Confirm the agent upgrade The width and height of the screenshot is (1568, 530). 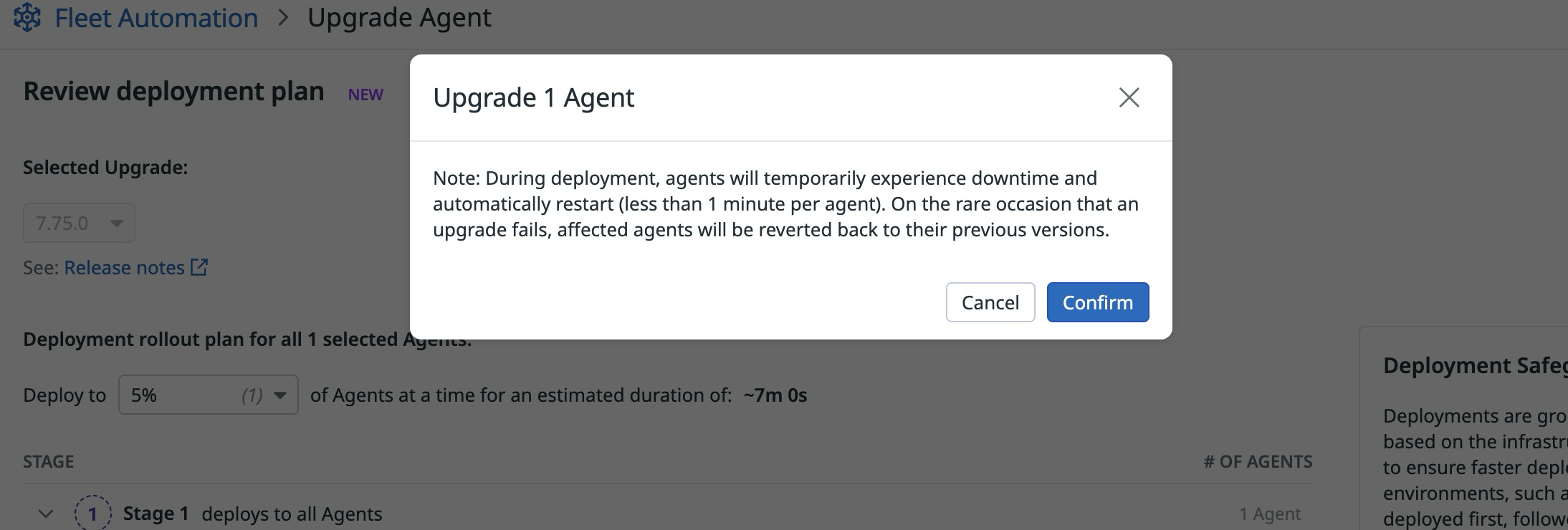pos(1097,302)
